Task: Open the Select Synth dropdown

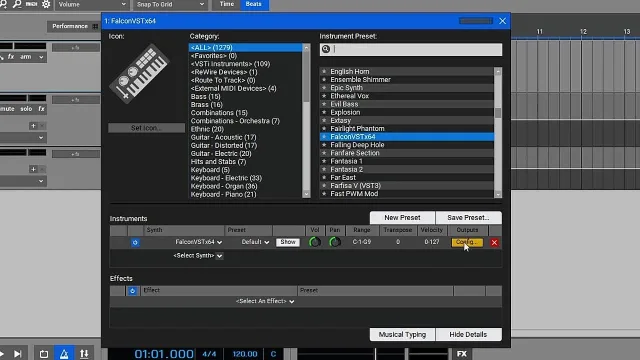Action: click(x=198, y=256)
